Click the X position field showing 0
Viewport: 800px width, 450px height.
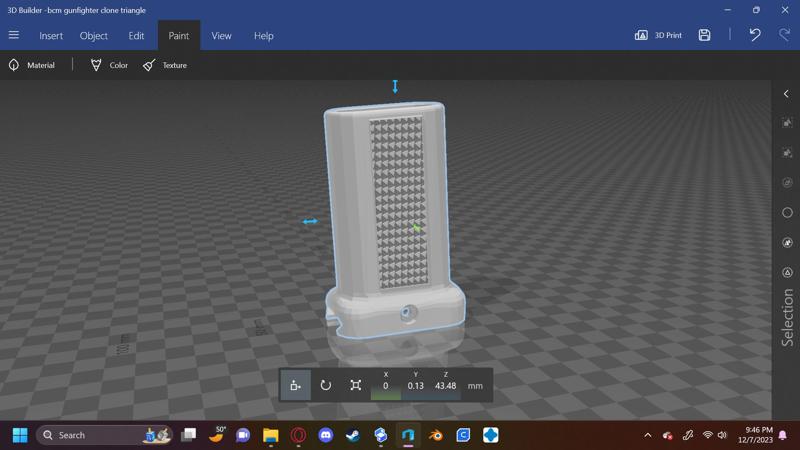click(386, 386)
